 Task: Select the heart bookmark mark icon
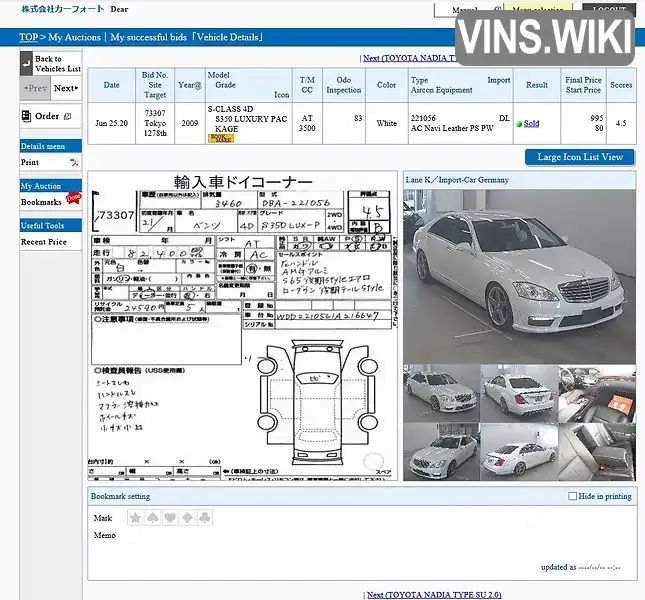170,518
